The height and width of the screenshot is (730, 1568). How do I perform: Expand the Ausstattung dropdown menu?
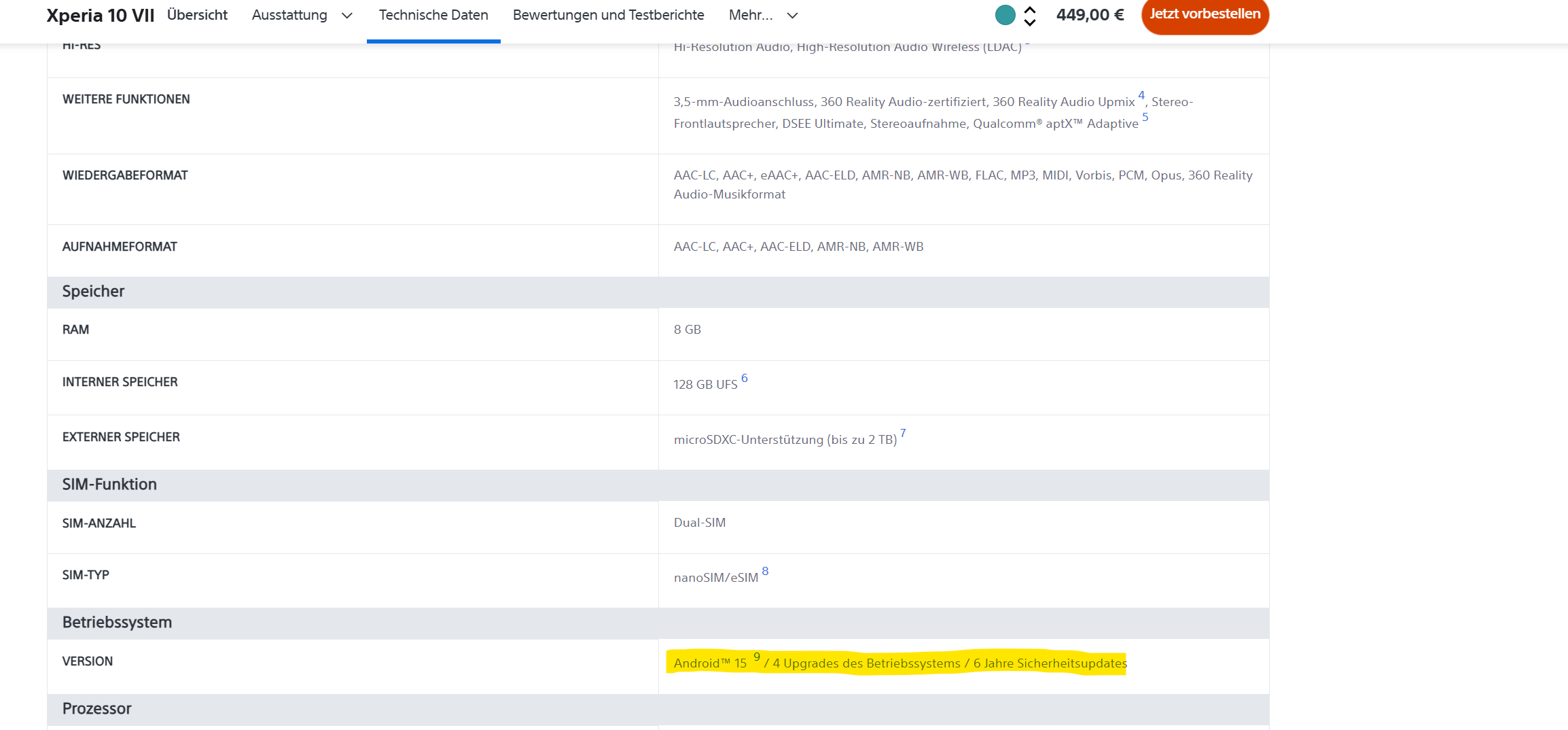(302, 15)
